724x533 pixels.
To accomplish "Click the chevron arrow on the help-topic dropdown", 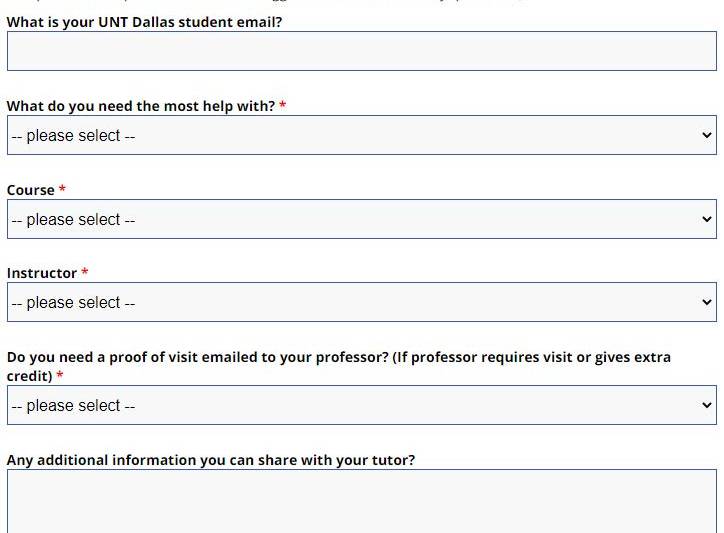I will pos(707,135).
